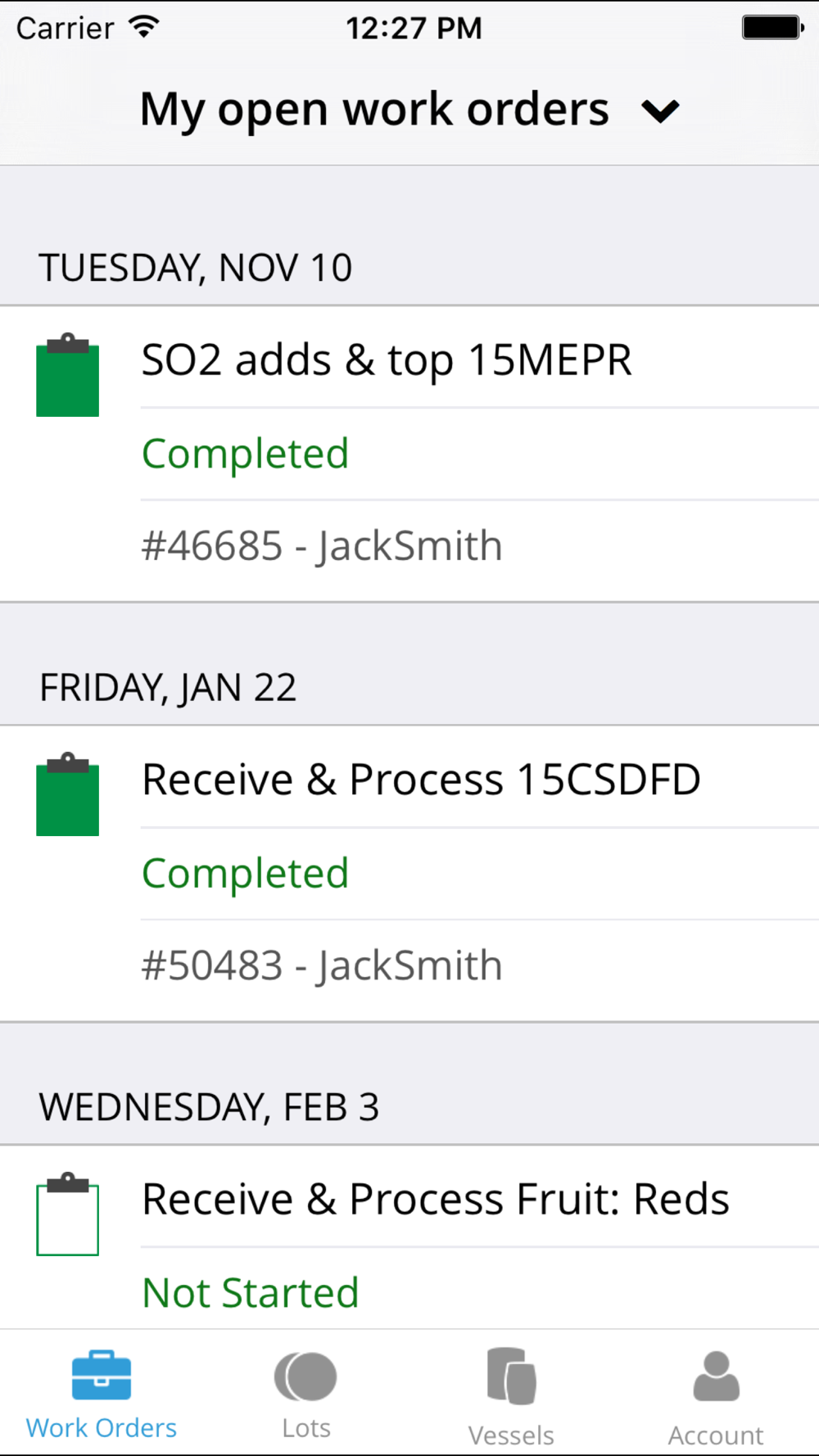Image resolution: width=819 pixels, height=1456 pixels.
Task: Open the 'My open work orders' title dropdown
Action: 374,110
